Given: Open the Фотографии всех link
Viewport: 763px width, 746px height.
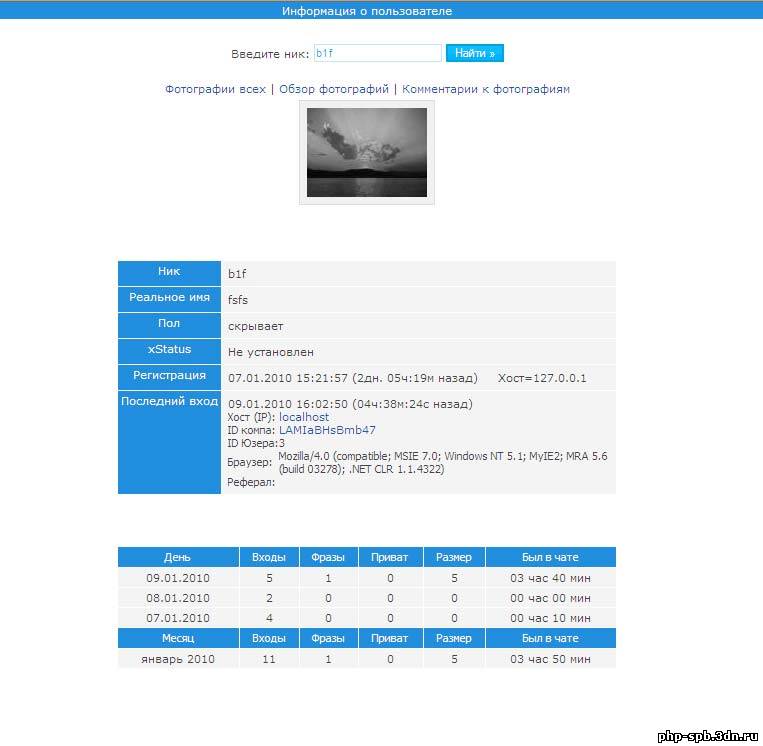Looking at the screenshot, I should pos(215,89).
